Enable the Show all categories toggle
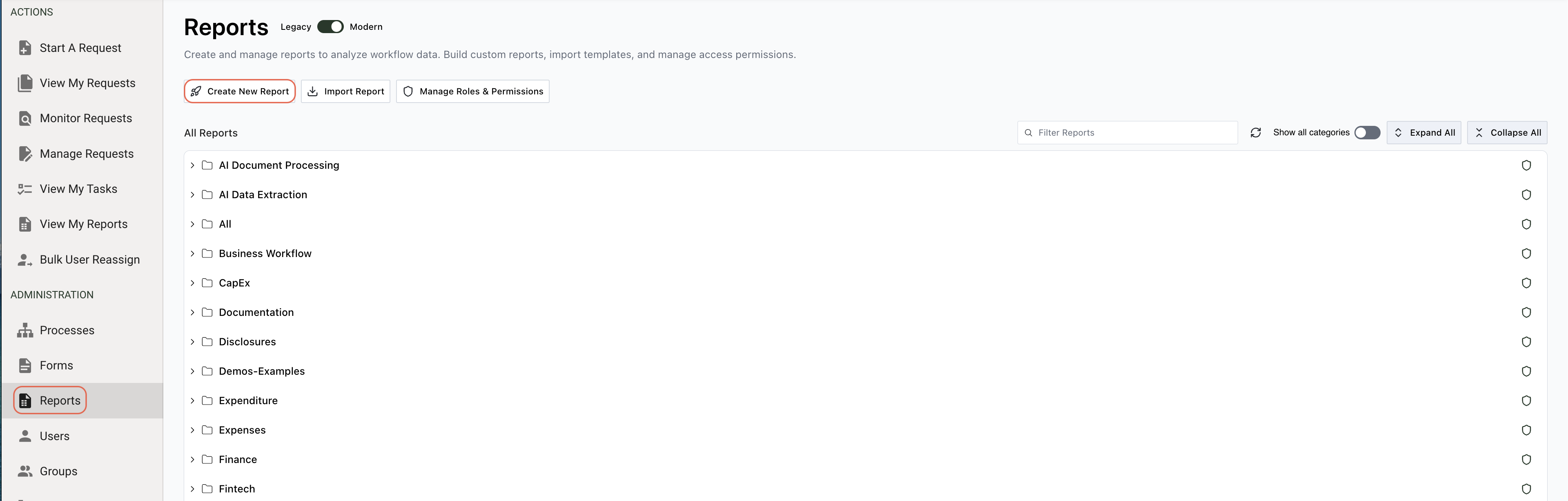 click(1367, 132)
